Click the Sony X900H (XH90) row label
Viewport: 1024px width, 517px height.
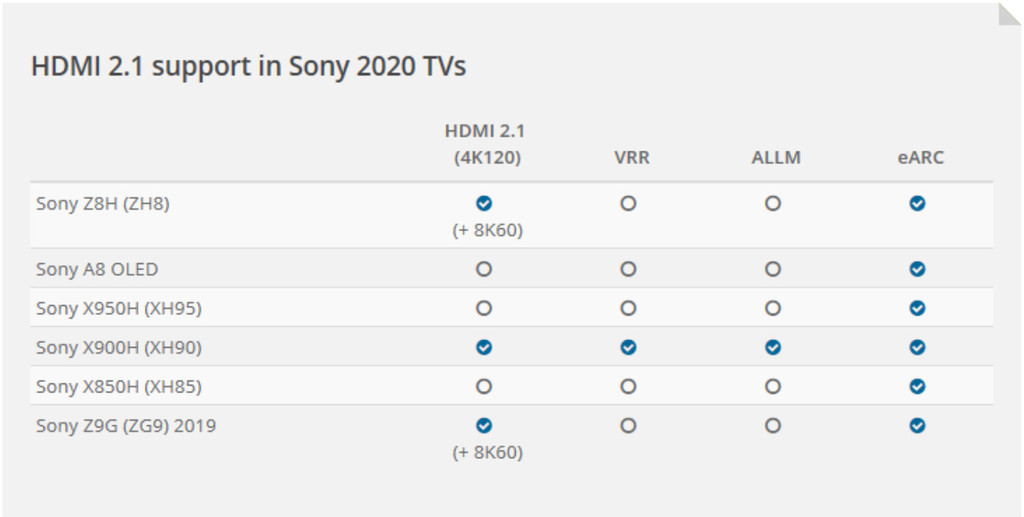point(119,347)
